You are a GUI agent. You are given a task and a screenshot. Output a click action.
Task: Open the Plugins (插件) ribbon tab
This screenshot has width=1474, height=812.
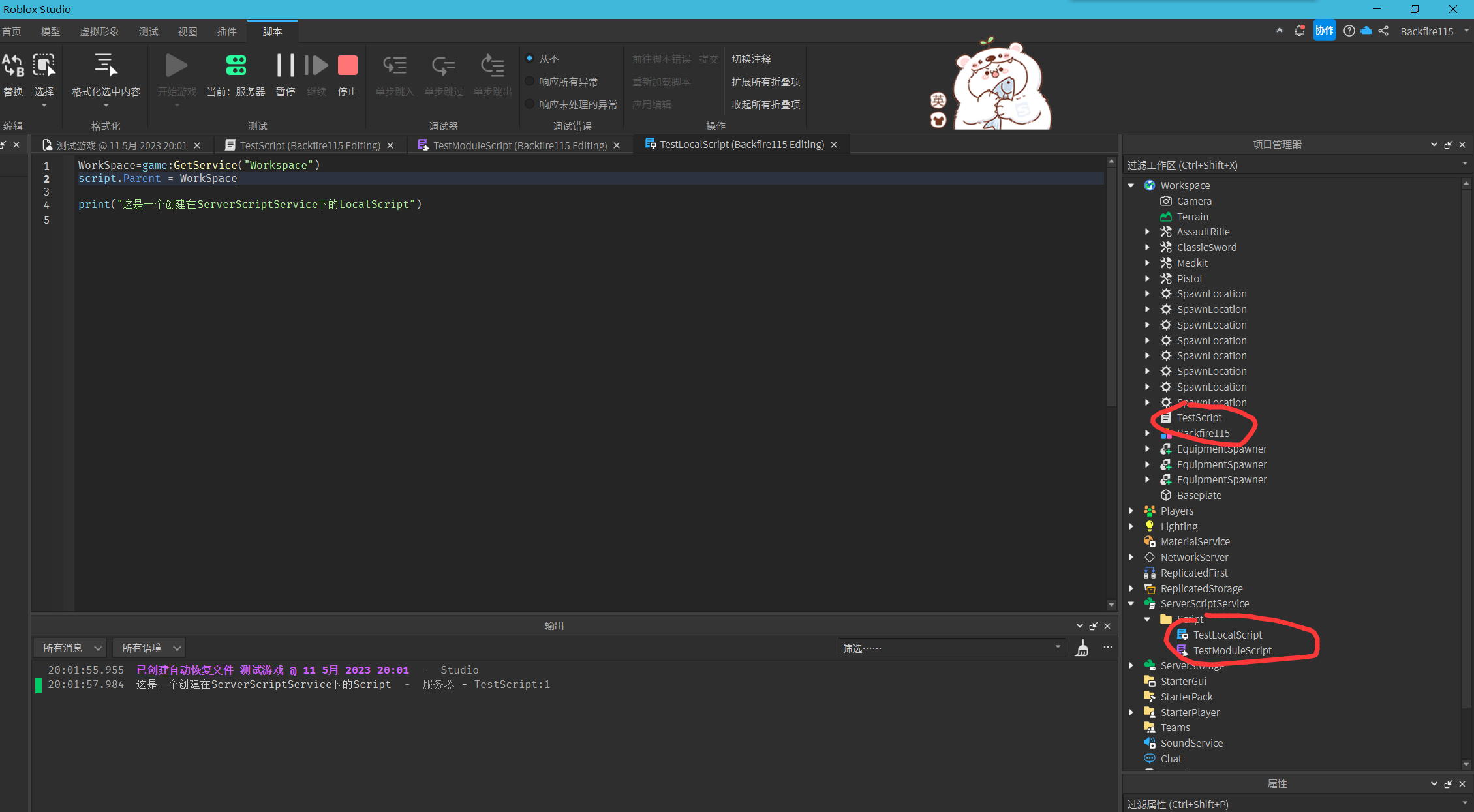(226, 31)
